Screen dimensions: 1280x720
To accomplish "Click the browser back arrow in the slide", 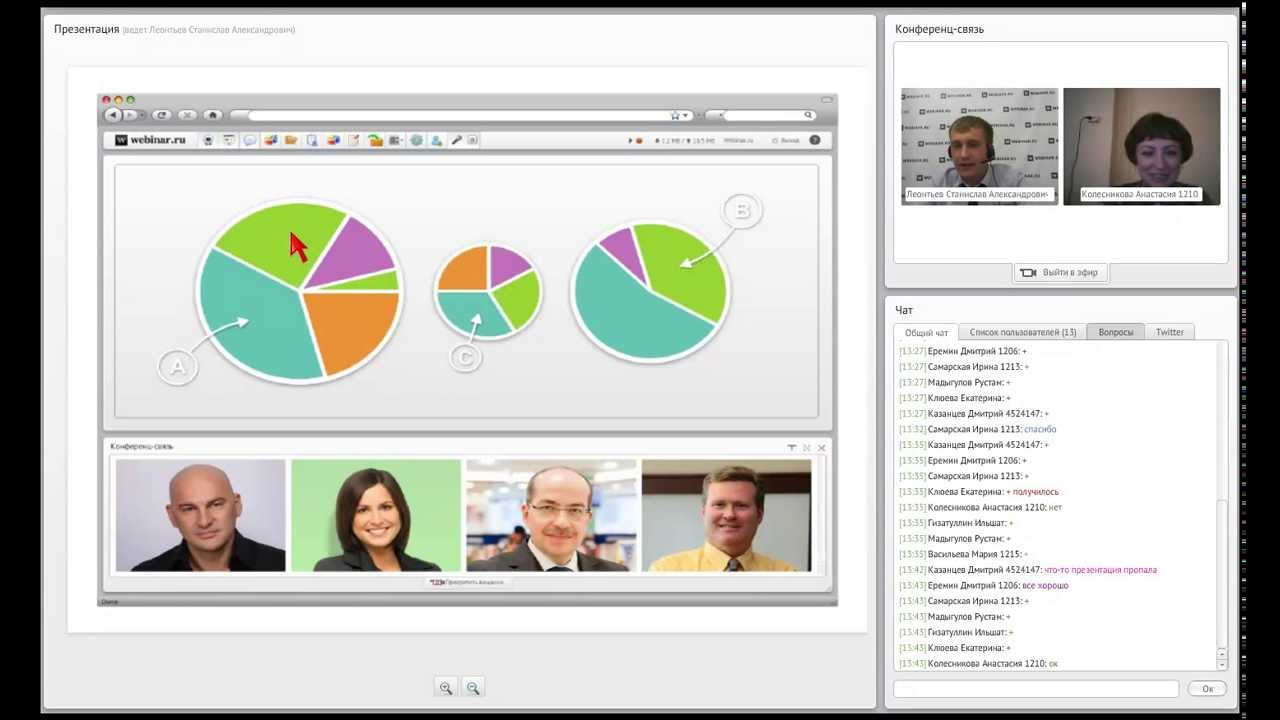I will click(x=113, y=115).
